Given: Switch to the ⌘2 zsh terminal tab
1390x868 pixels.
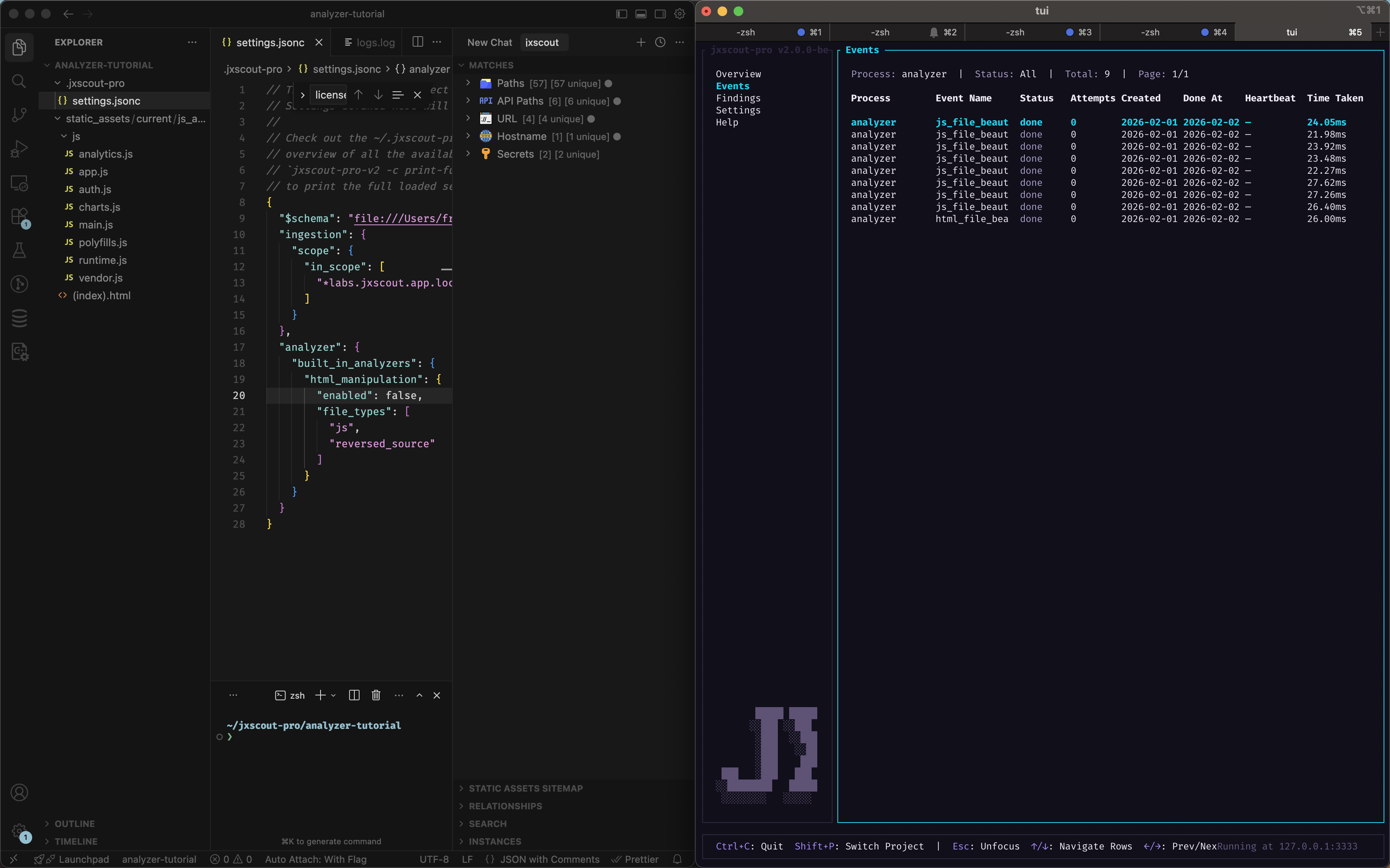Looking at the screenshot, I should pos(898,32).
